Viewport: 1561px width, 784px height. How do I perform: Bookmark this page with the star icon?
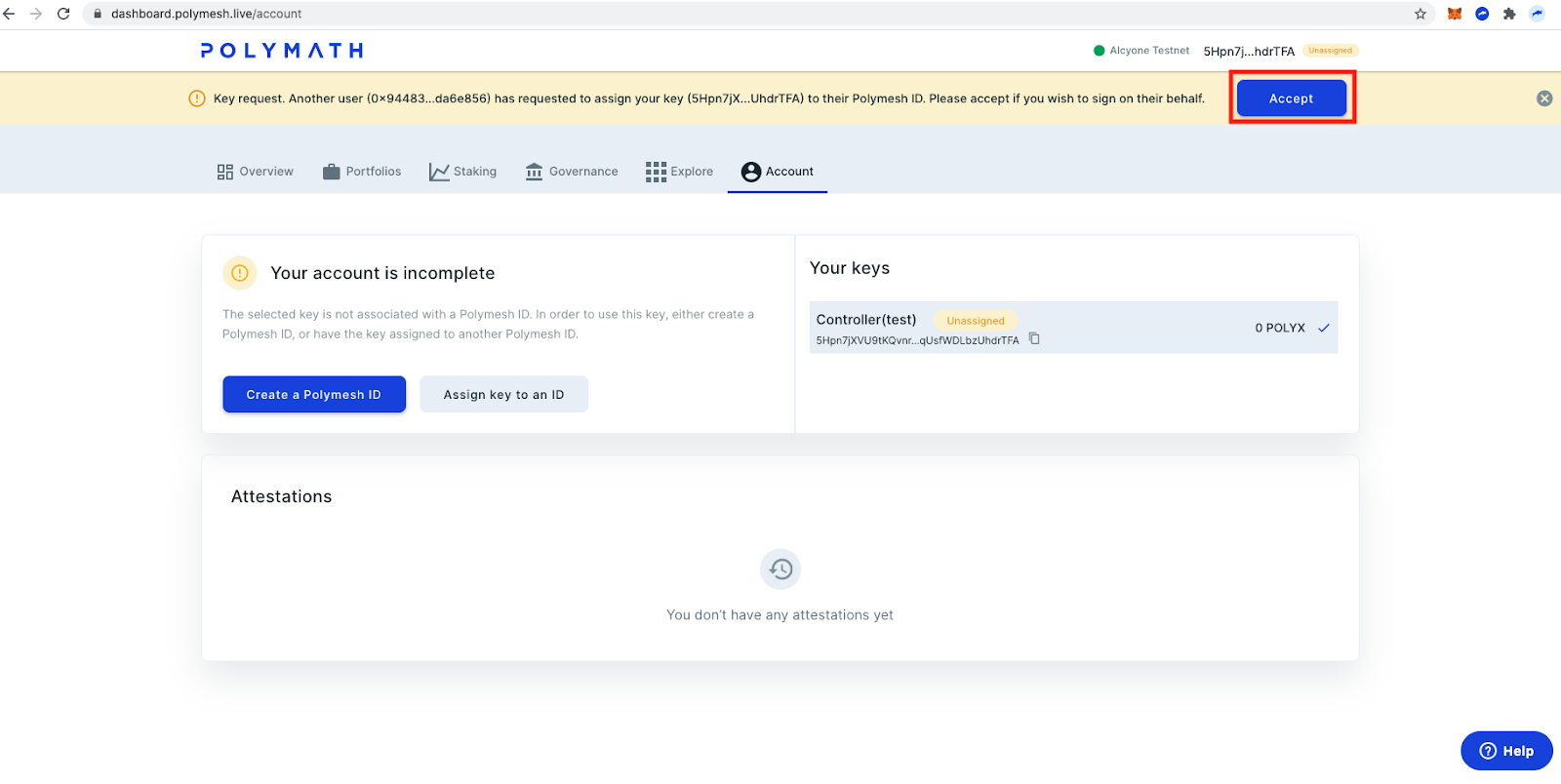coord(1421,14)
